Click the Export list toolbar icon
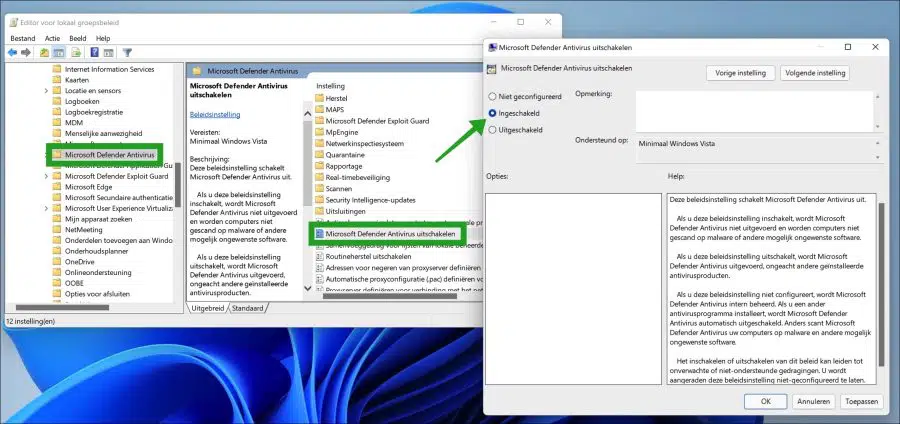The height and width of the screenshot is (424, 900). tap(76, 53)
